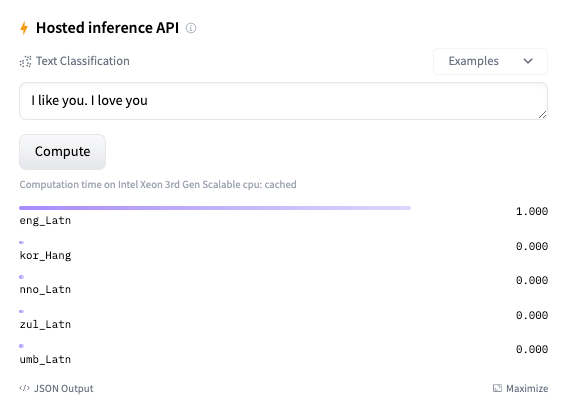The image size is (575, 415).
Task: Select the umb_Latn result label
Action: coord(45,359)
